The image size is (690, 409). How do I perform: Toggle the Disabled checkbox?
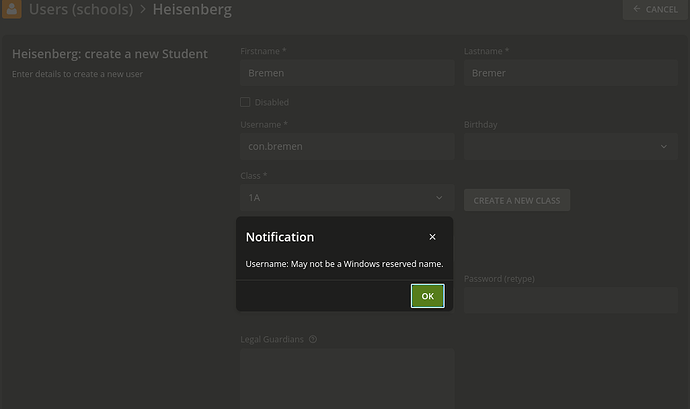click(245, 102)
